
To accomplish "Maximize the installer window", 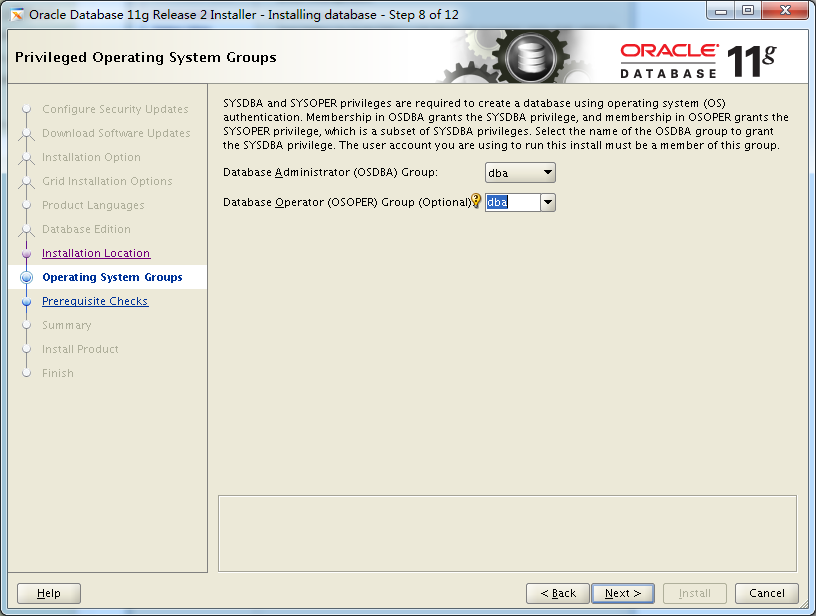I will pyautogui.click(x=748, y=11).
